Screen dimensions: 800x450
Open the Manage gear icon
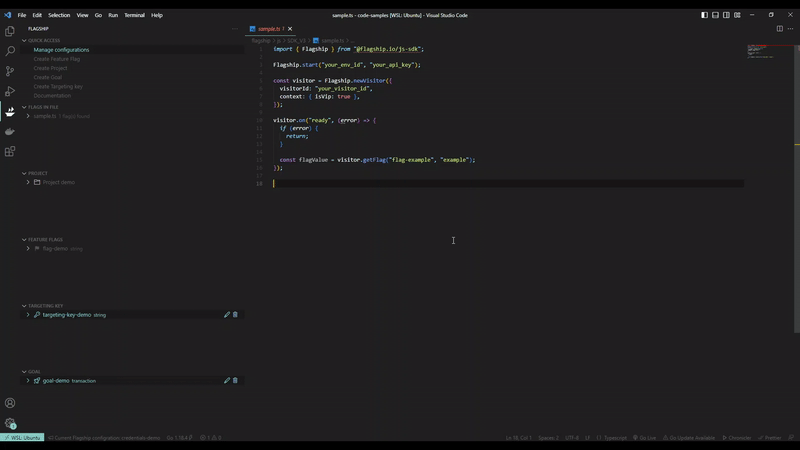pos(10,423)
